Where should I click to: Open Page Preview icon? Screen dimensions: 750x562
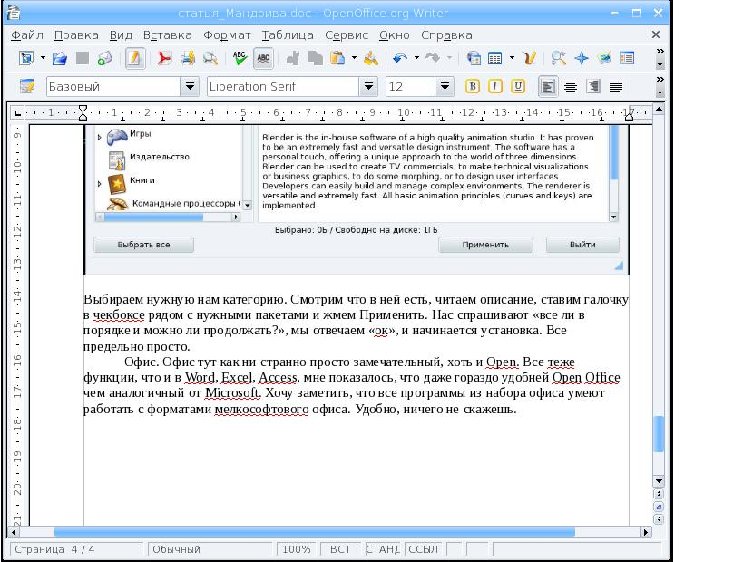click(210, 58)
